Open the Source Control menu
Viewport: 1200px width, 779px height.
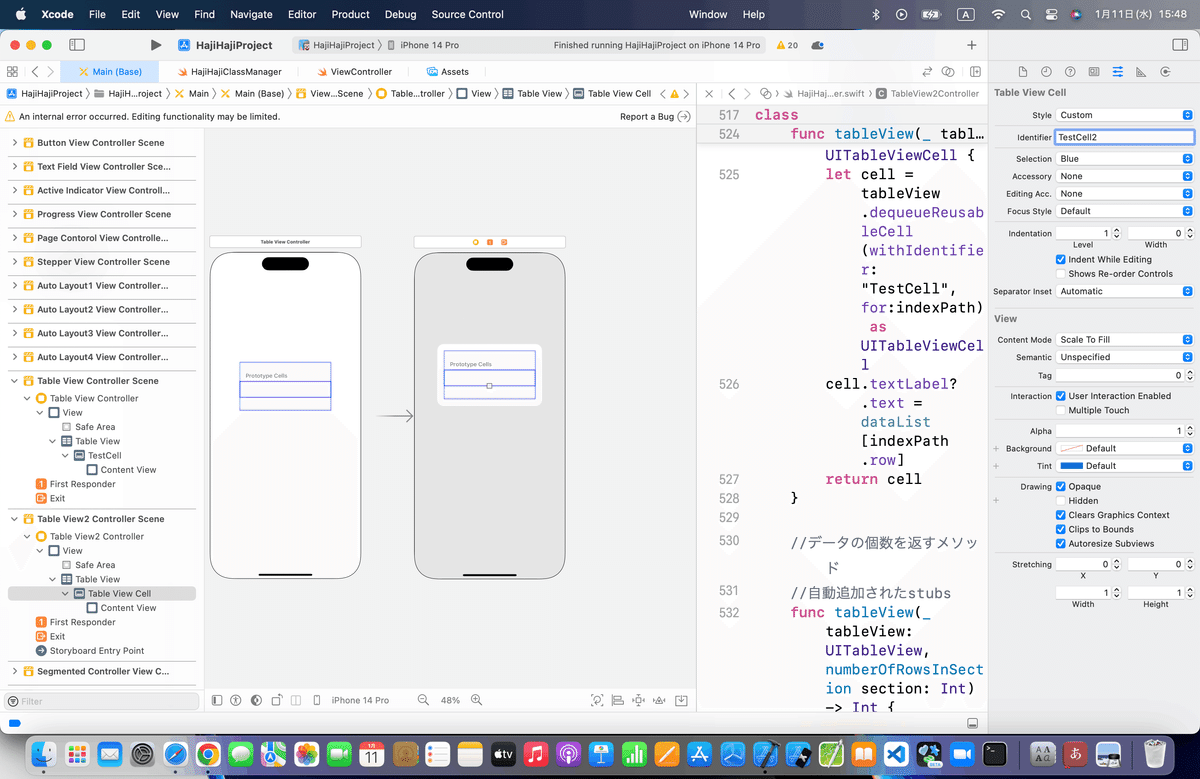coord(468,14)
